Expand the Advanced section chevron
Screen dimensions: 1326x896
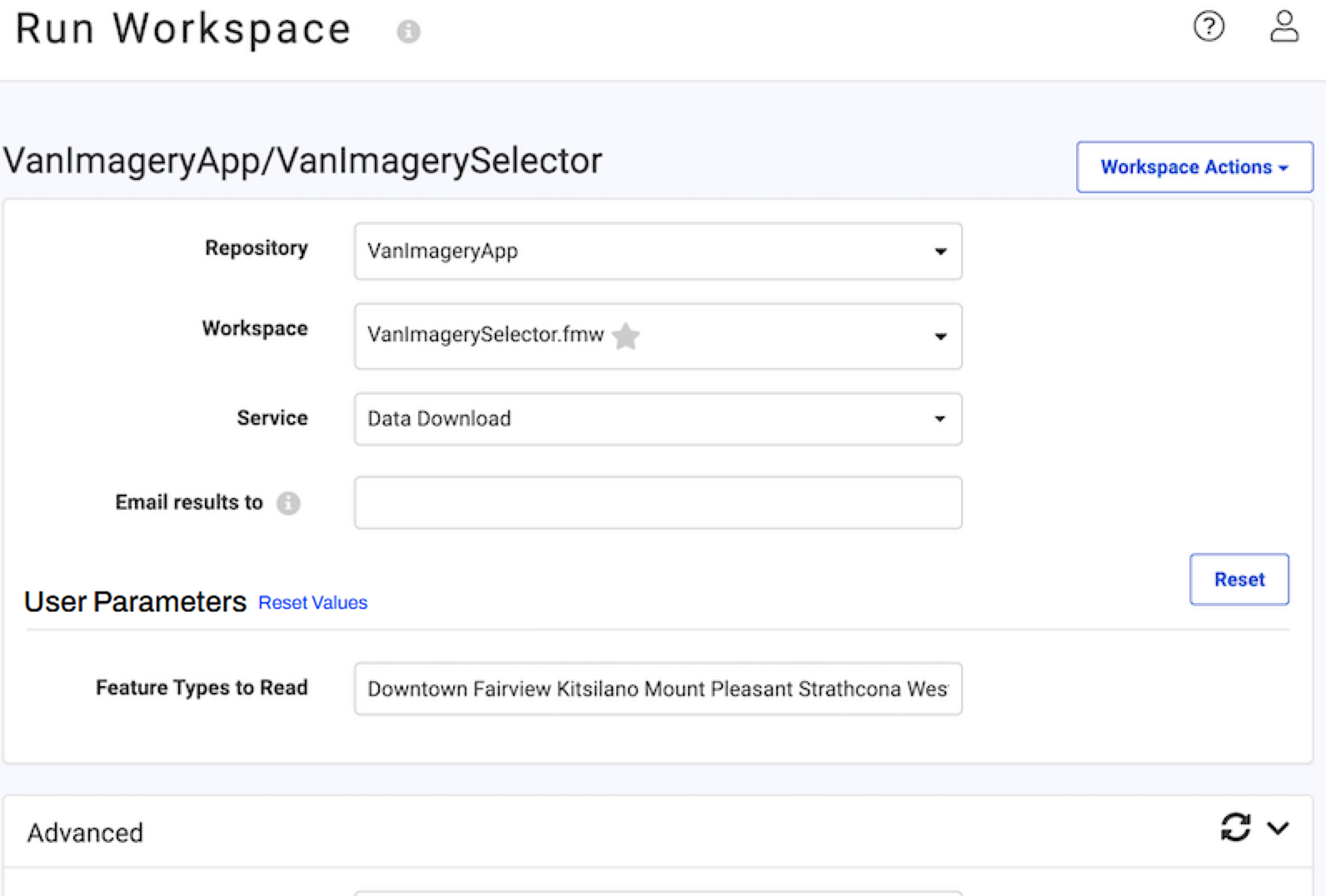point(1278,828)
